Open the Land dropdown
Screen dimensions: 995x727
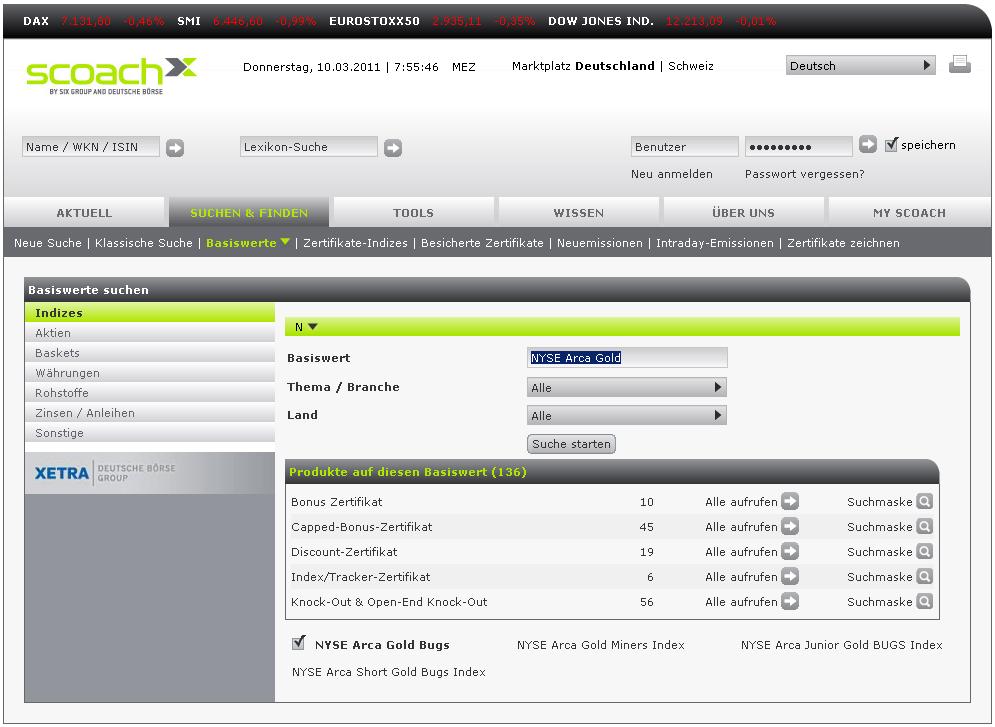pyautogui.click(x=626, y=416)
